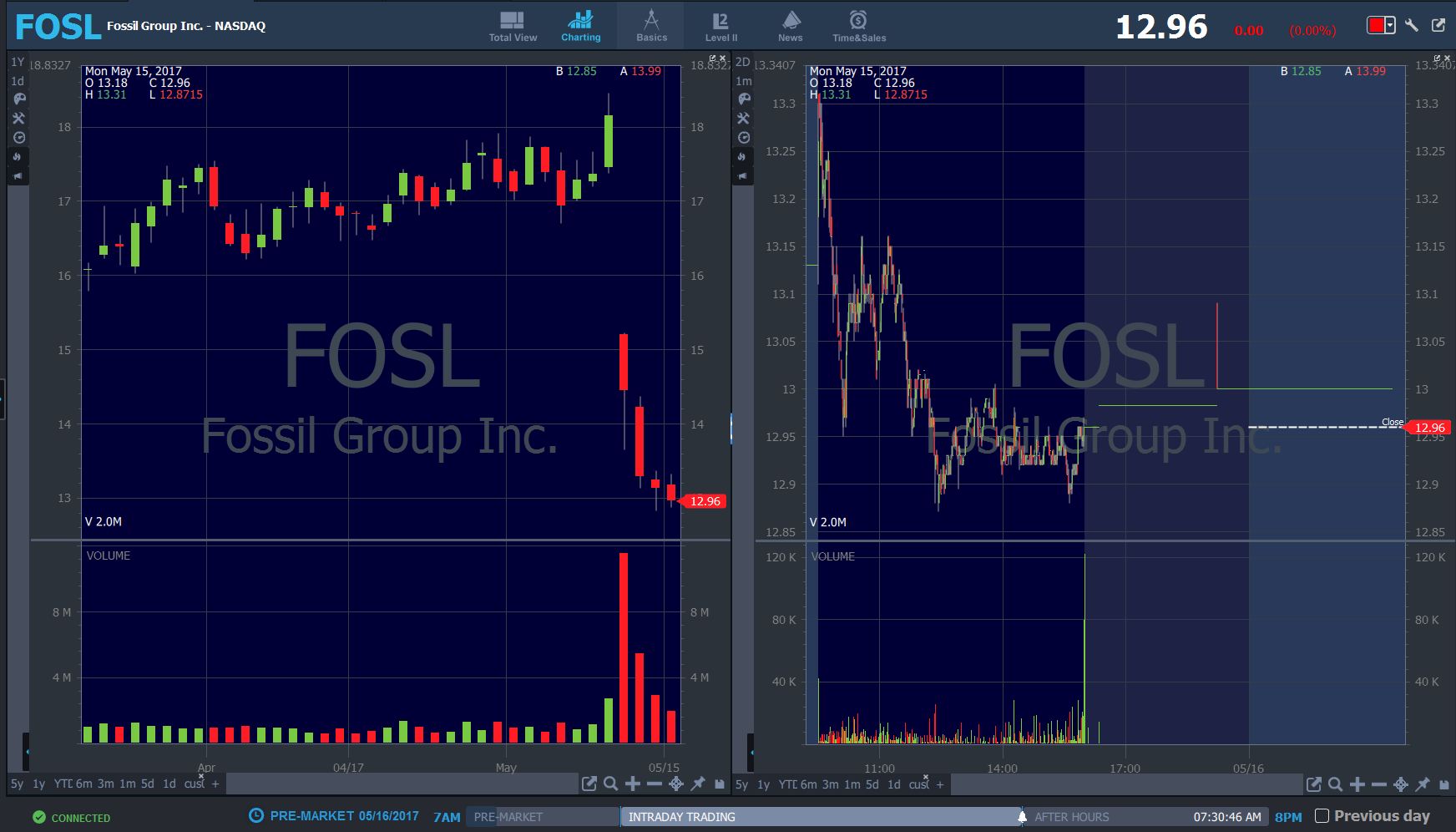Viewport: 1456px width, 832px height.
Task: Zoom out right chart with minus icon
Action: coord(1379,784)
